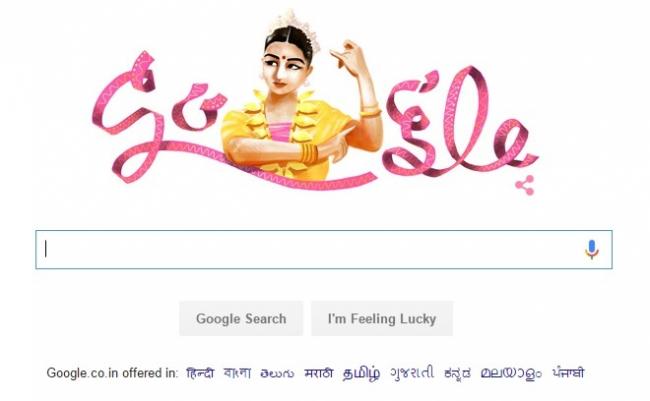650x401 pixels.
Task: Choose the Tamil (தமிழ்) language link
Action: pyautogui.click(x=361, y=373)
